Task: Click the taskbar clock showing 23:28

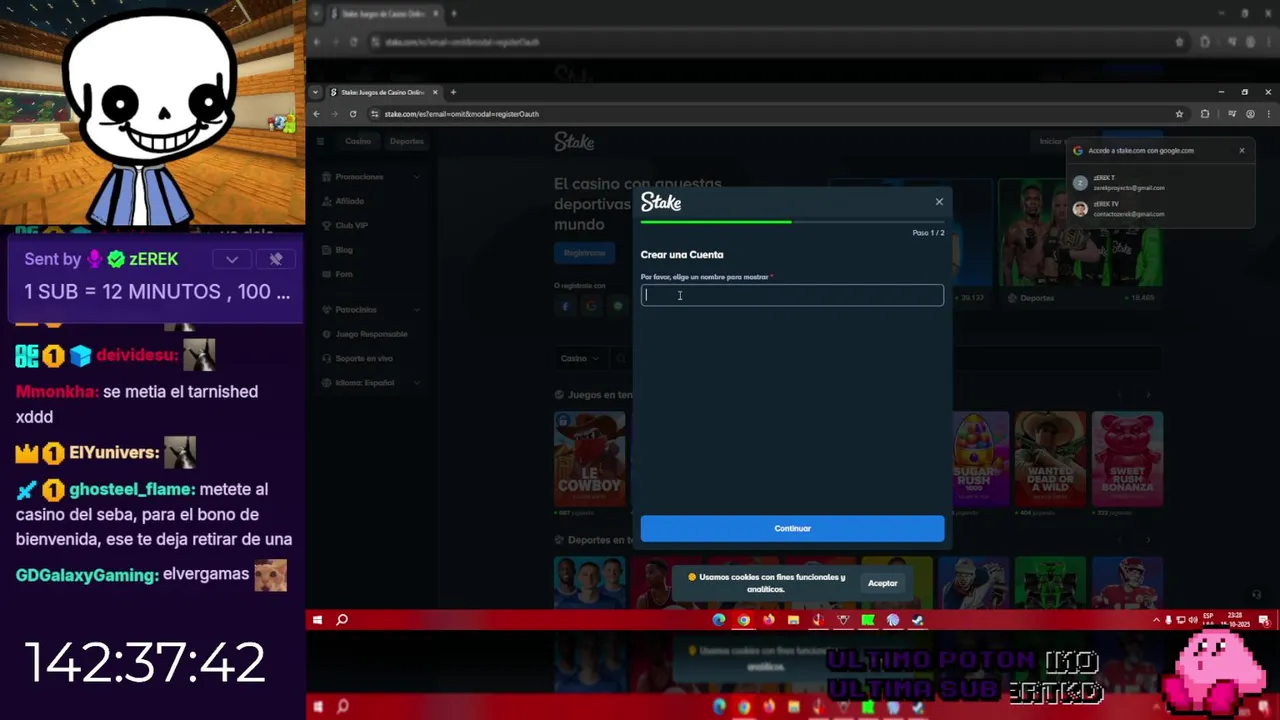Action: click(1235, 620)
